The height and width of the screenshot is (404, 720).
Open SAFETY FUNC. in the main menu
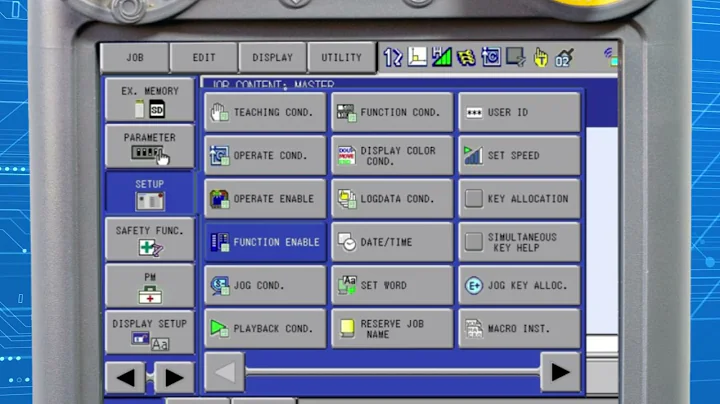(x=150, y=240)
